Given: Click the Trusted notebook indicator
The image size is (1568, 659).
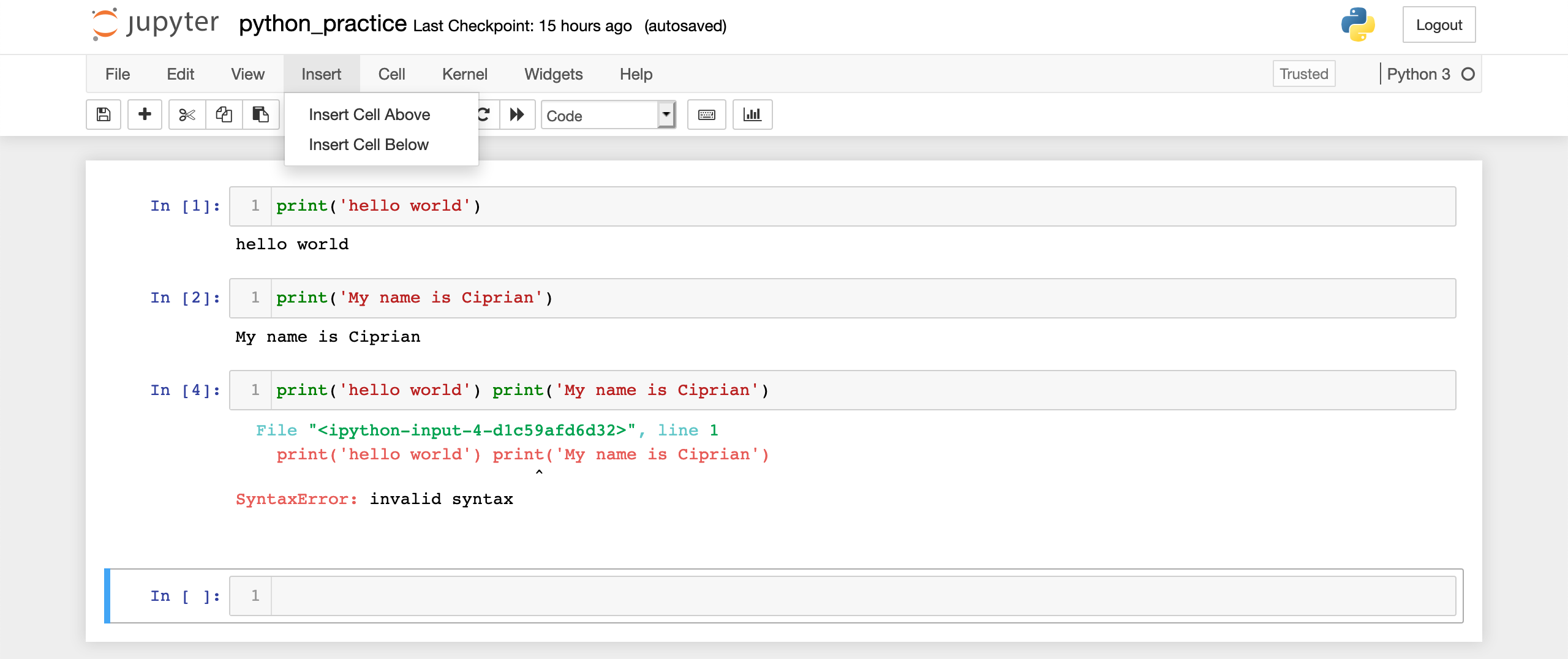Looking at the screenshot, I should [x=1304, y=73].
